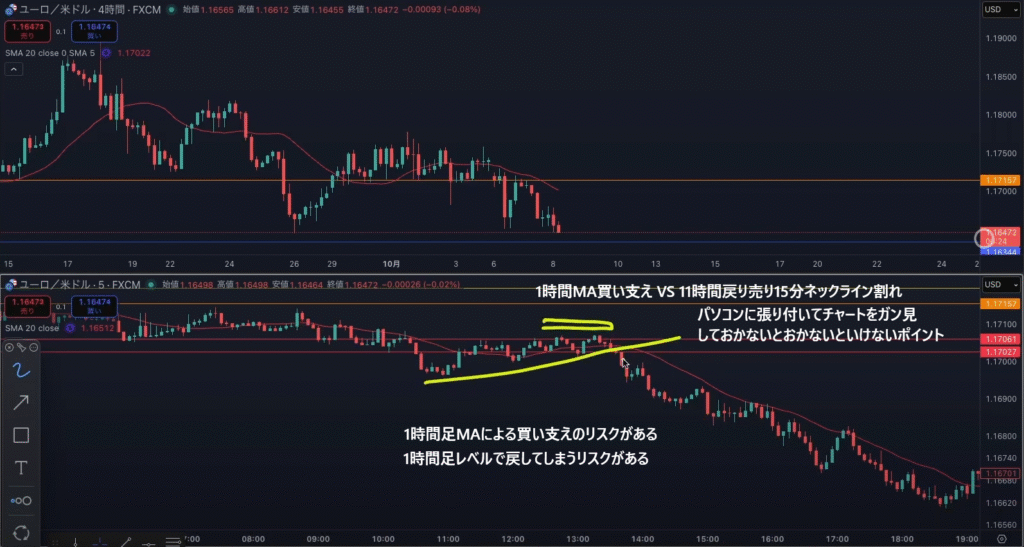Click the blue 1.16344 price label
Viewport: 1024px width, 547px height.
click(1000, 251)
